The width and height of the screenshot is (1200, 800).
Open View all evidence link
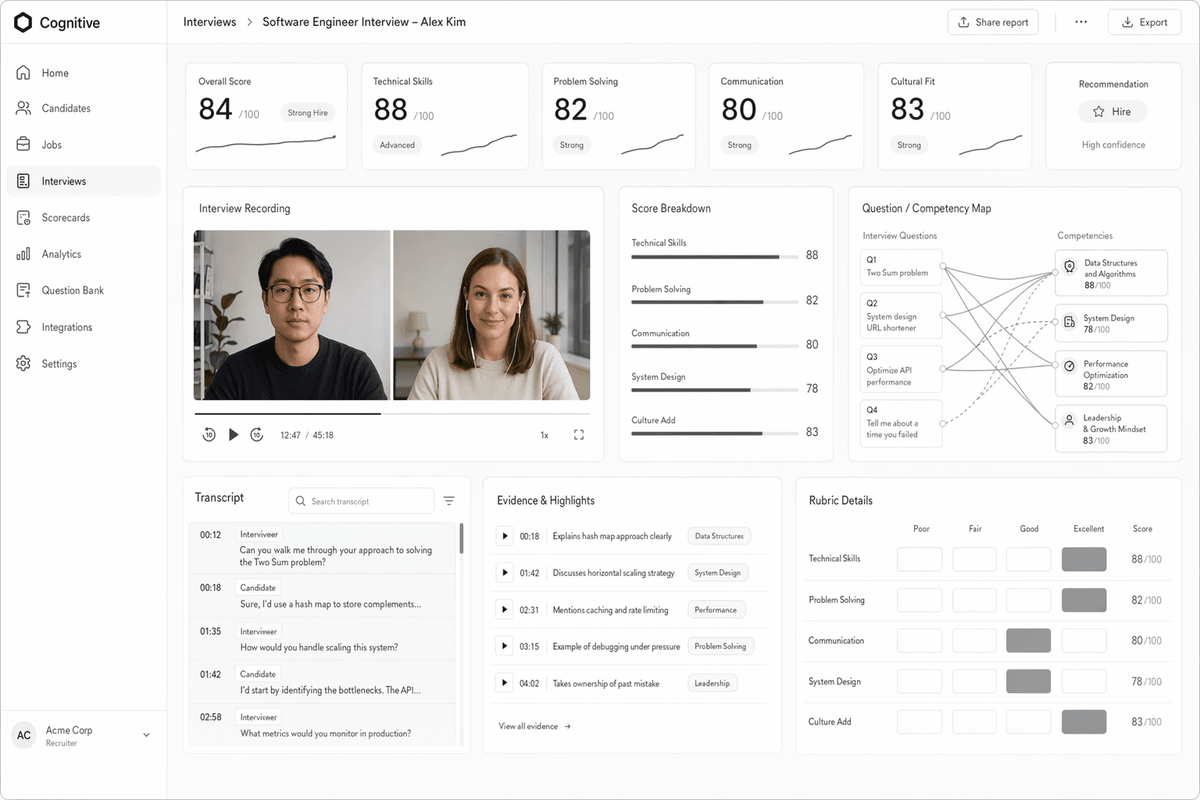point(535,726)
